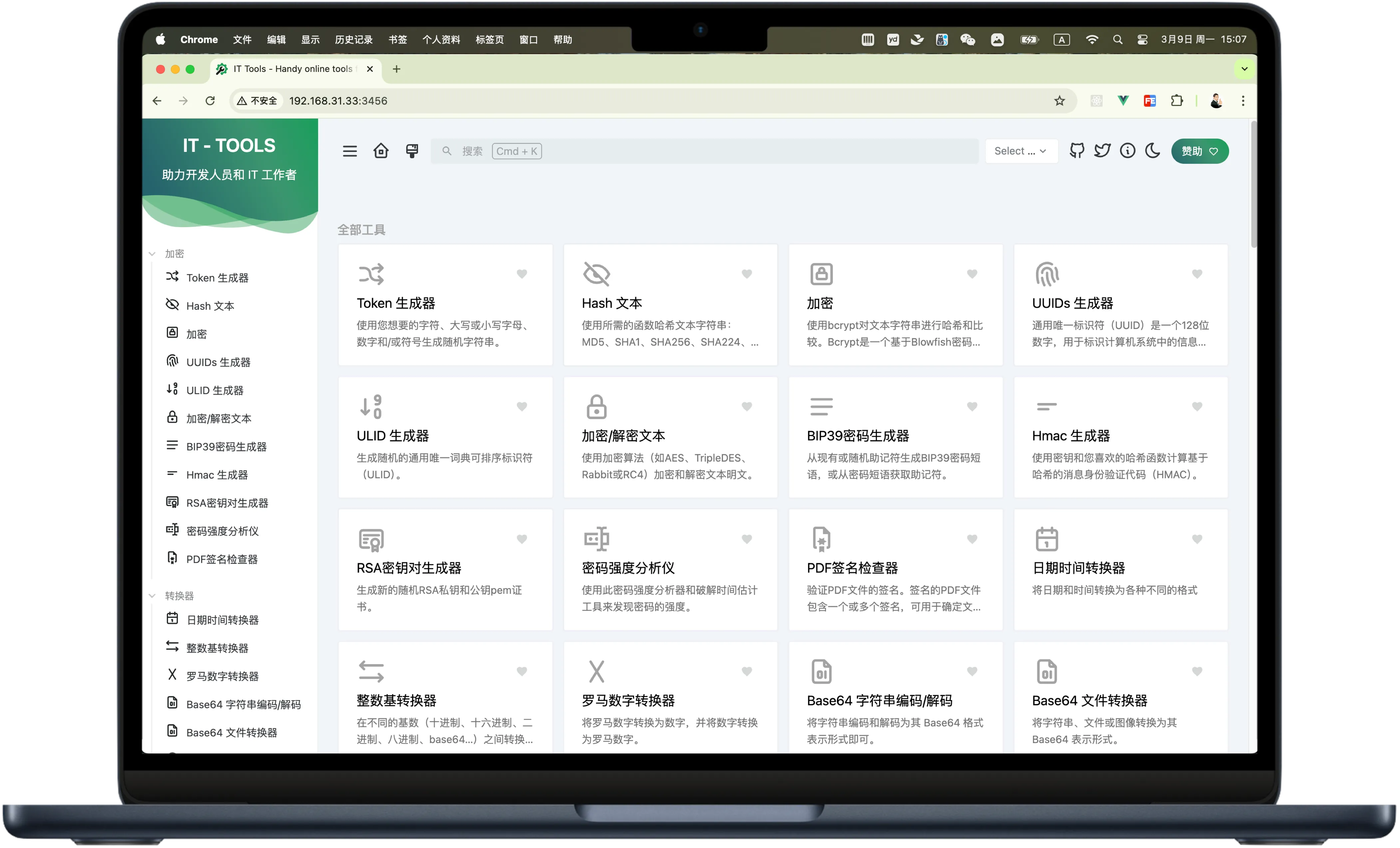
Task: Open the 书签 menu
Action: (x=398, y=39)
